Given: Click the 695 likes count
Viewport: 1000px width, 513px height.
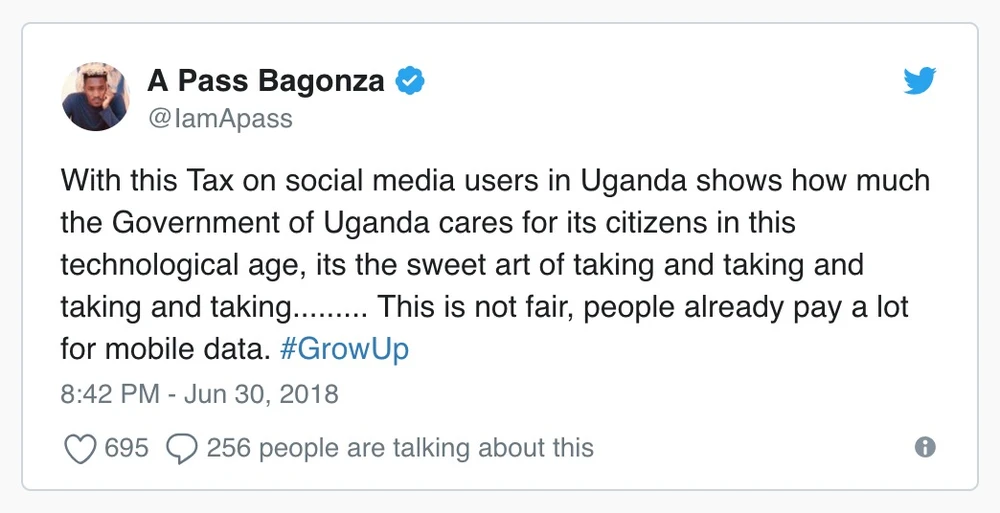Looking at the screenshot, I should coord(126,448).
